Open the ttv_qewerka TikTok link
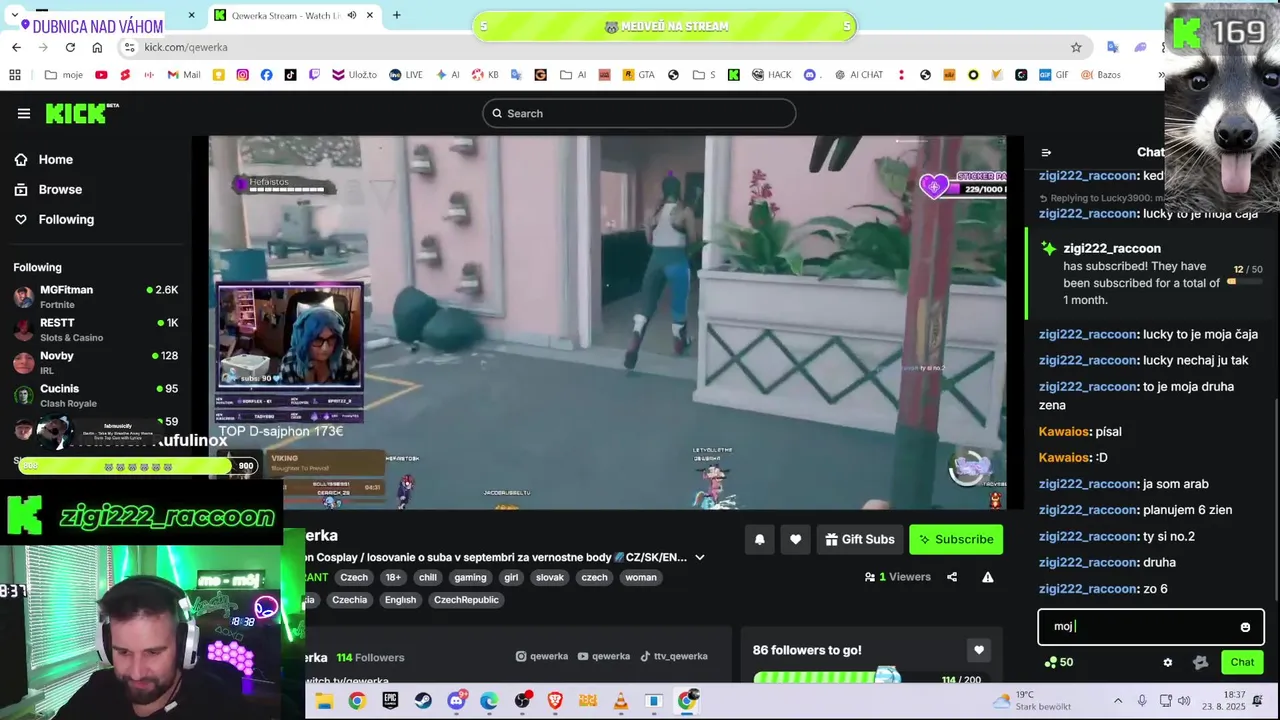Screen dimensions: 1280x720 point(674,656)
